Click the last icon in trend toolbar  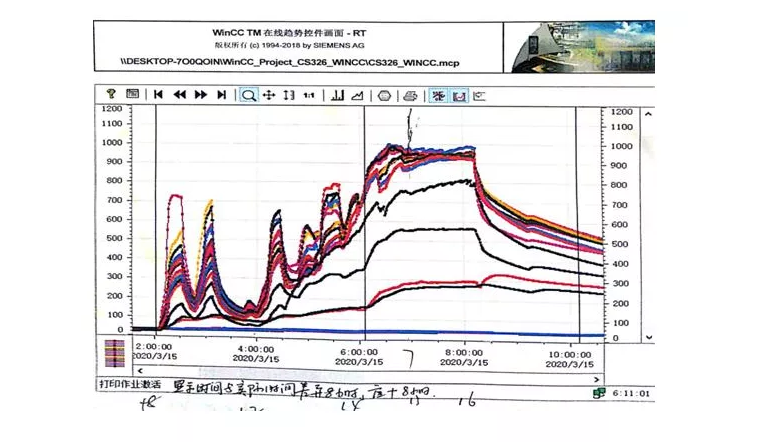[479, 95]
